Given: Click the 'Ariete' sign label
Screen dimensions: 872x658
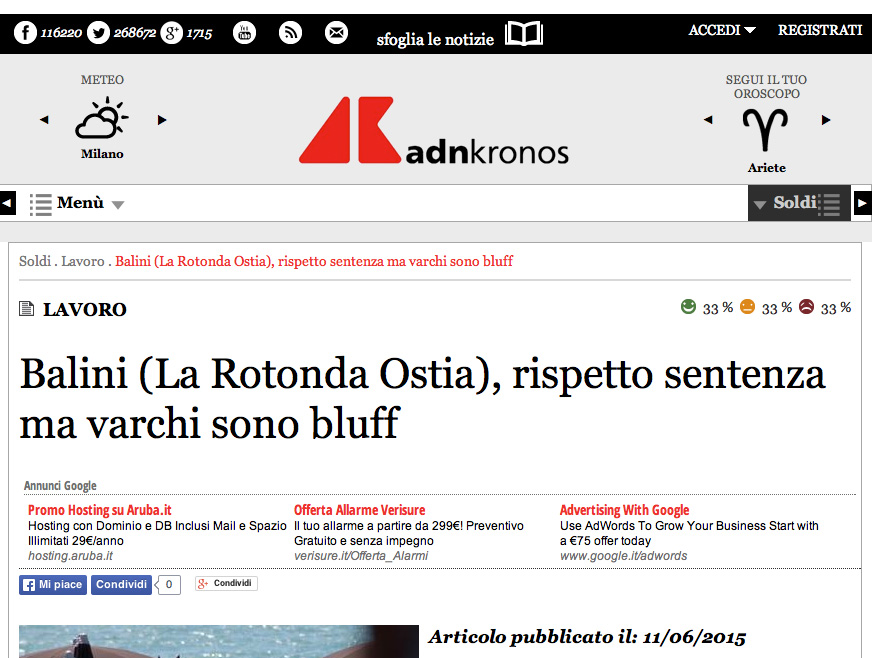Looking at the screenshot, I should point(766,167).
